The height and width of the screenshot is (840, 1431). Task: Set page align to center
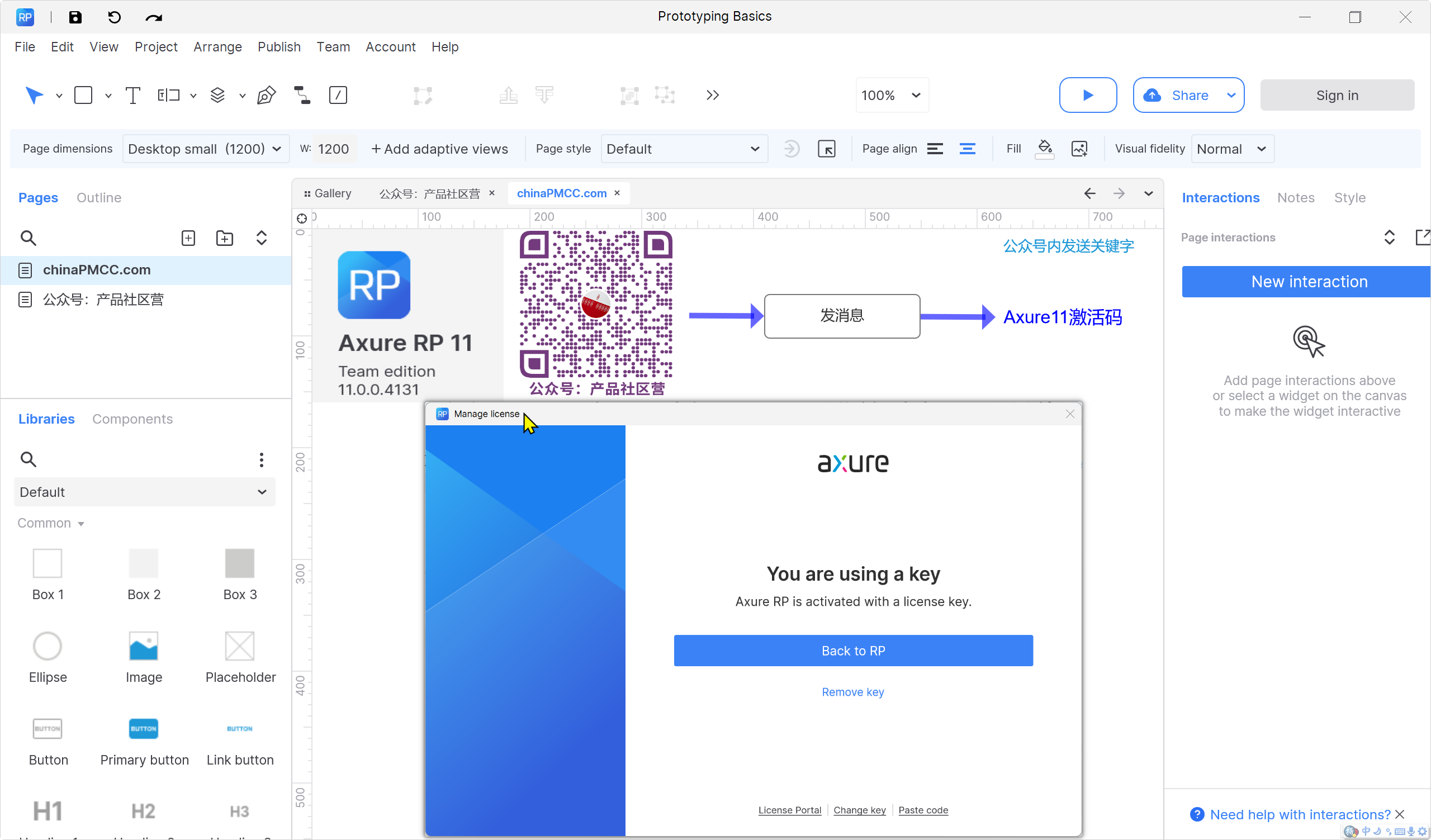tap(967, 149)
